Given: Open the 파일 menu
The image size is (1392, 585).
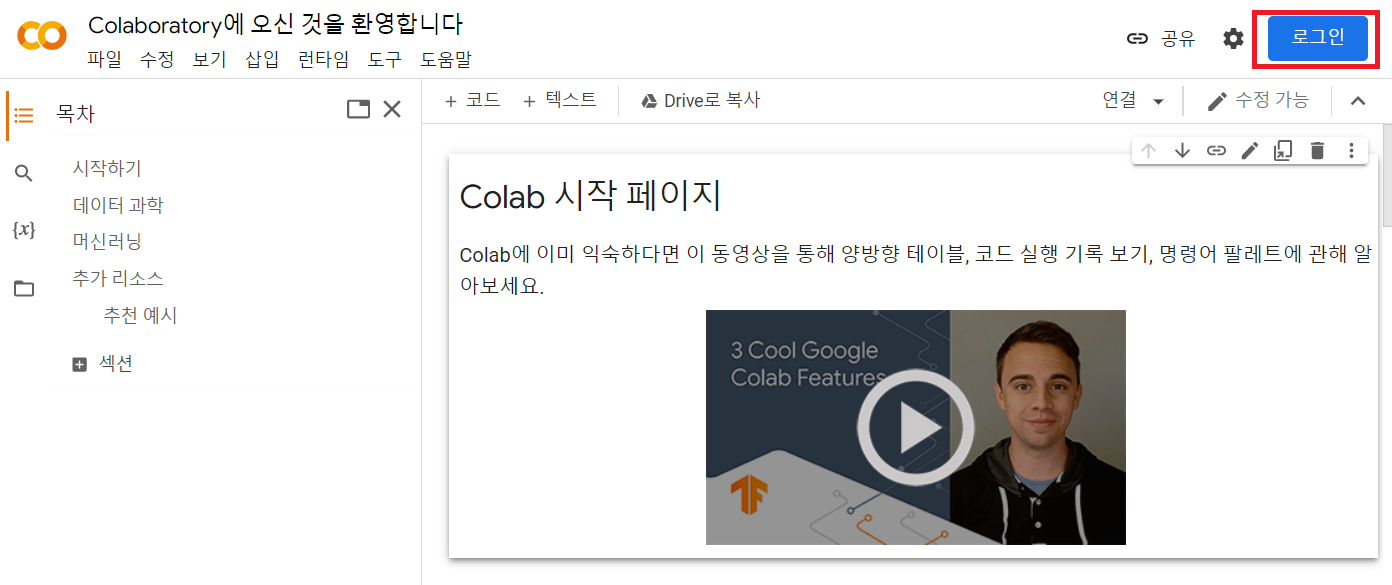Looking at the screenshot, I should (x=104, y=59).
